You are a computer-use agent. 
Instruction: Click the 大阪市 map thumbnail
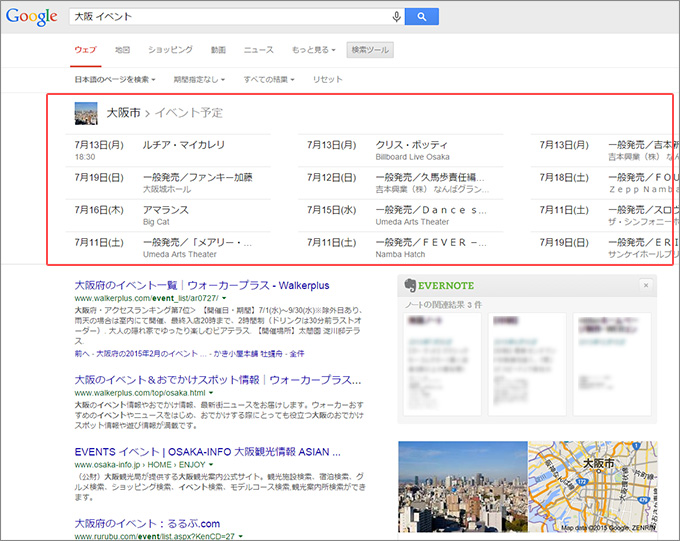[x=593, y=487]
